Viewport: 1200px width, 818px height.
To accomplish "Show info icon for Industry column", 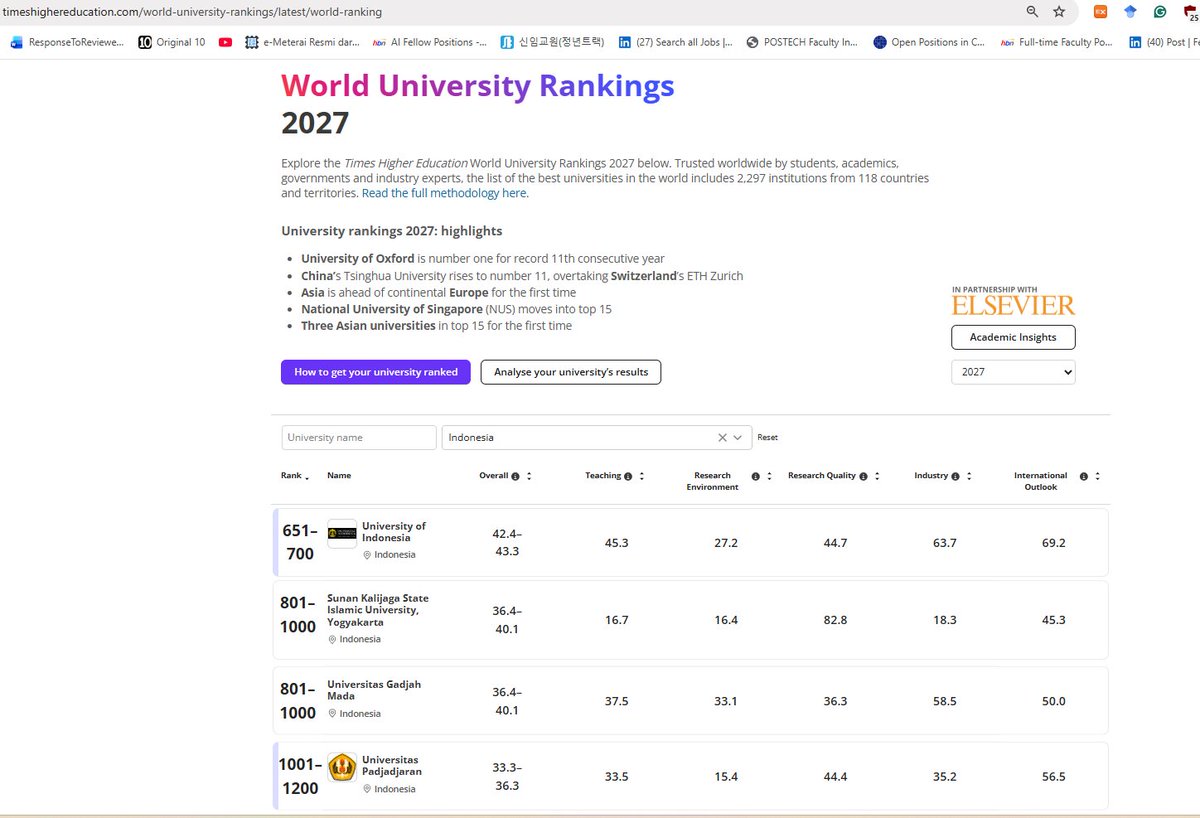I will [956, 477].
